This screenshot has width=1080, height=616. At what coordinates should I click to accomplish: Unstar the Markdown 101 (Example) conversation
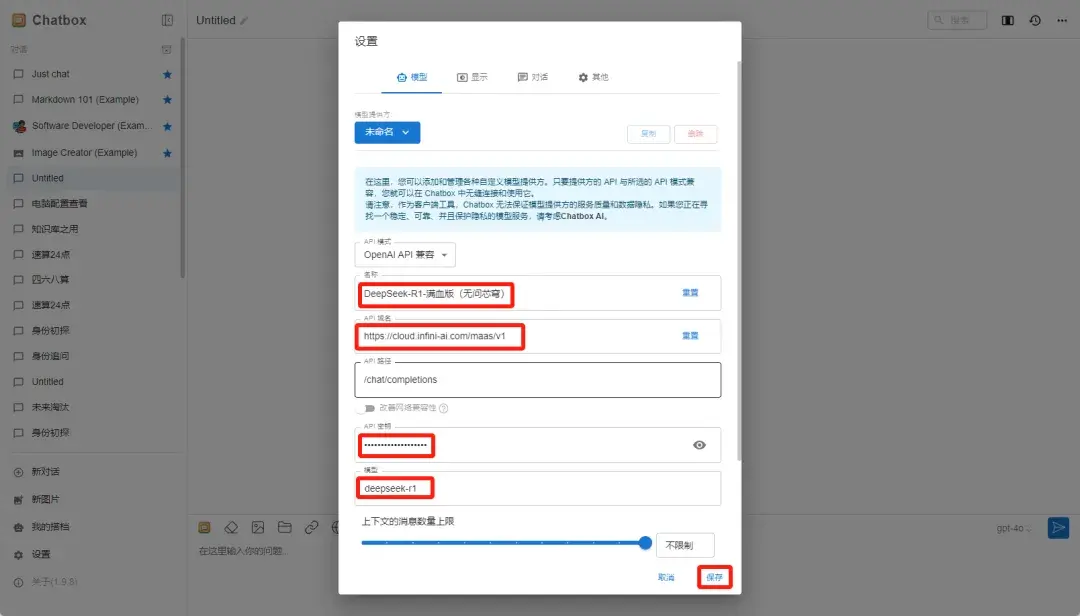point(167,100)
